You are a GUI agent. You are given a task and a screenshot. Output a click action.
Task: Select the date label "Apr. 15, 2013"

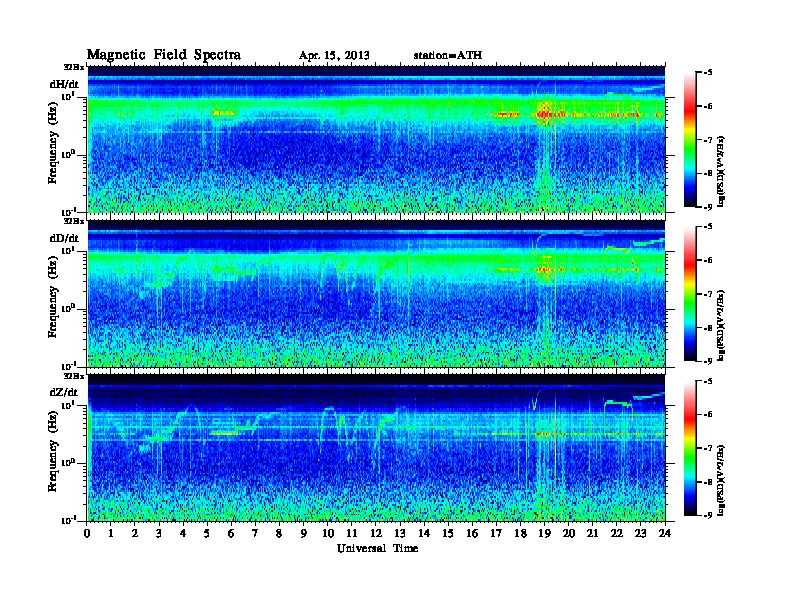tap(334, 56)
